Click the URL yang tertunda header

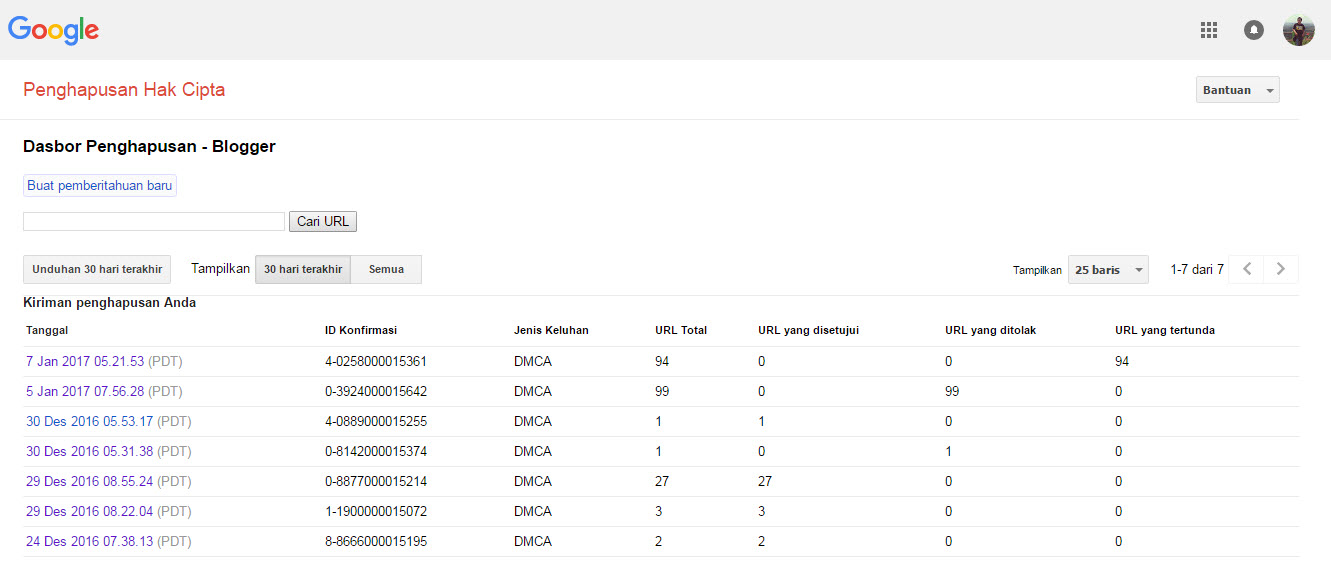coord(1165,330)
